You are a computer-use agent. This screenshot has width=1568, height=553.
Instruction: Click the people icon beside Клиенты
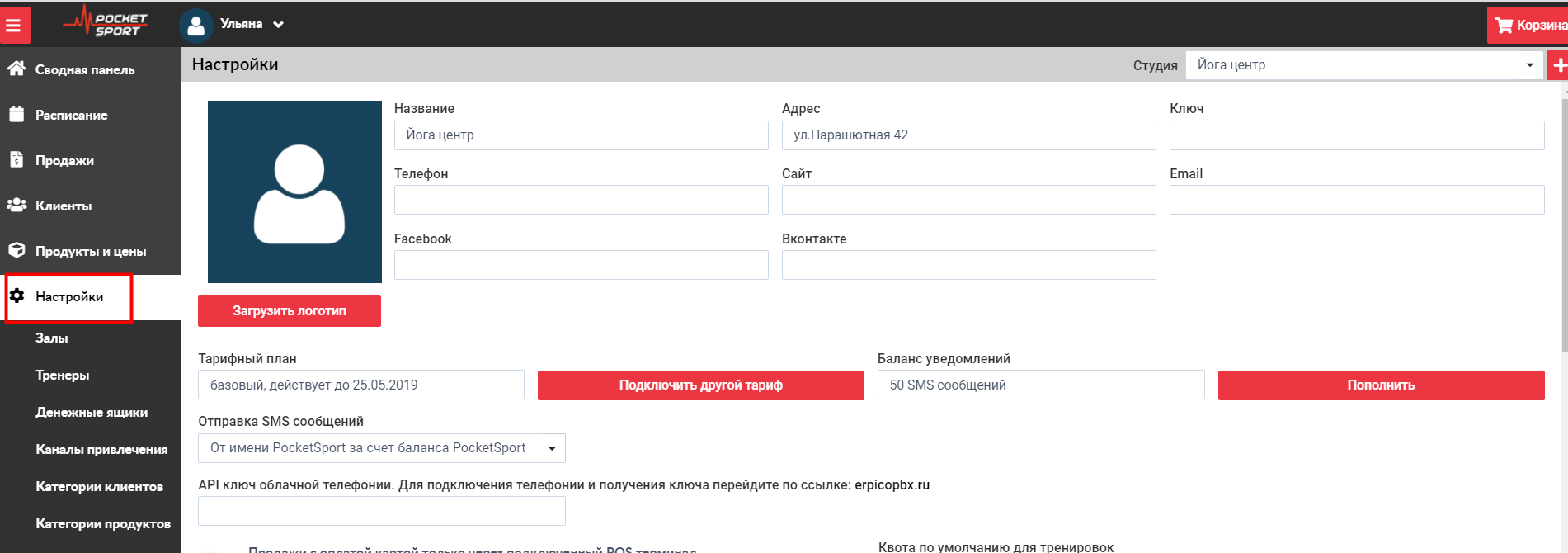pos(16,206)
